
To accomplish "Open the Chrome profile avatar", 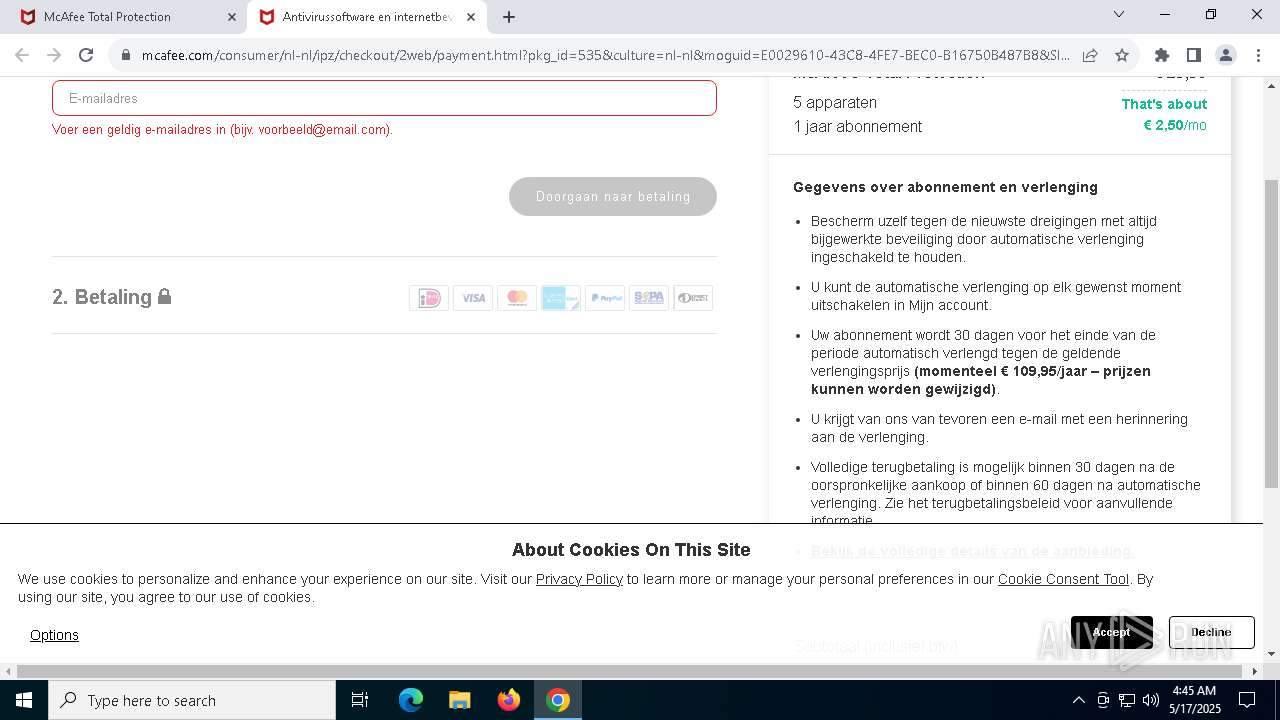I will click(1225, 55).
